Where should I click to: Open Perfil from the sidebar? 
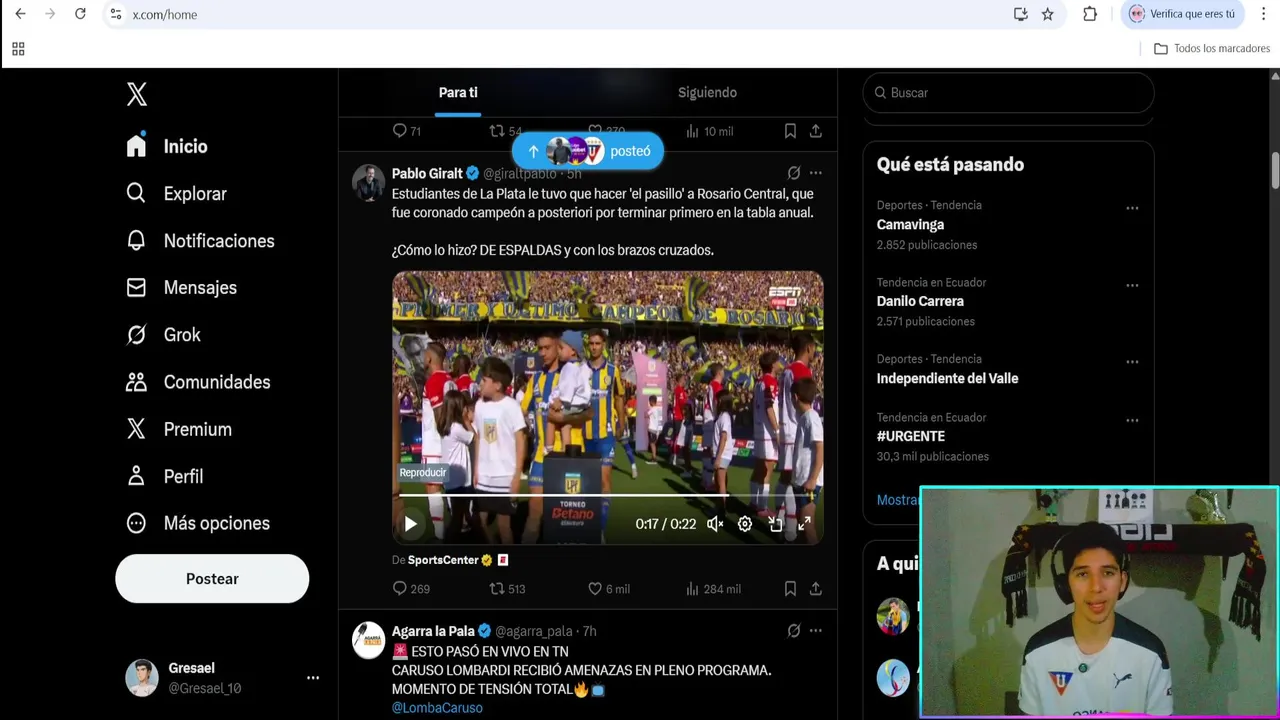click(164, 476)
